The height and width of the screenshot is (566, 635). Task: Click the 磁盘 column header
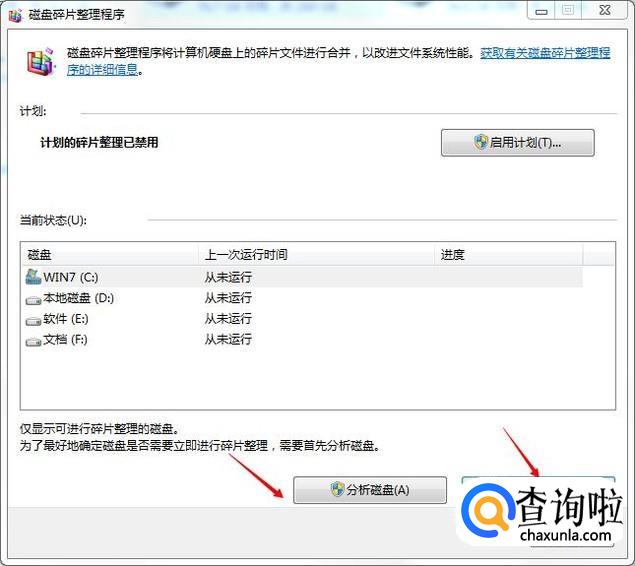(109, 254)
